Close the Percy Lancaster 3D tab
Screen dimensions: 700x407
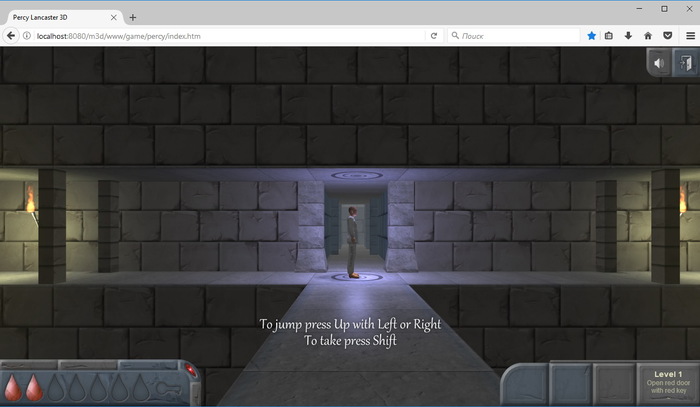(113, 17)
